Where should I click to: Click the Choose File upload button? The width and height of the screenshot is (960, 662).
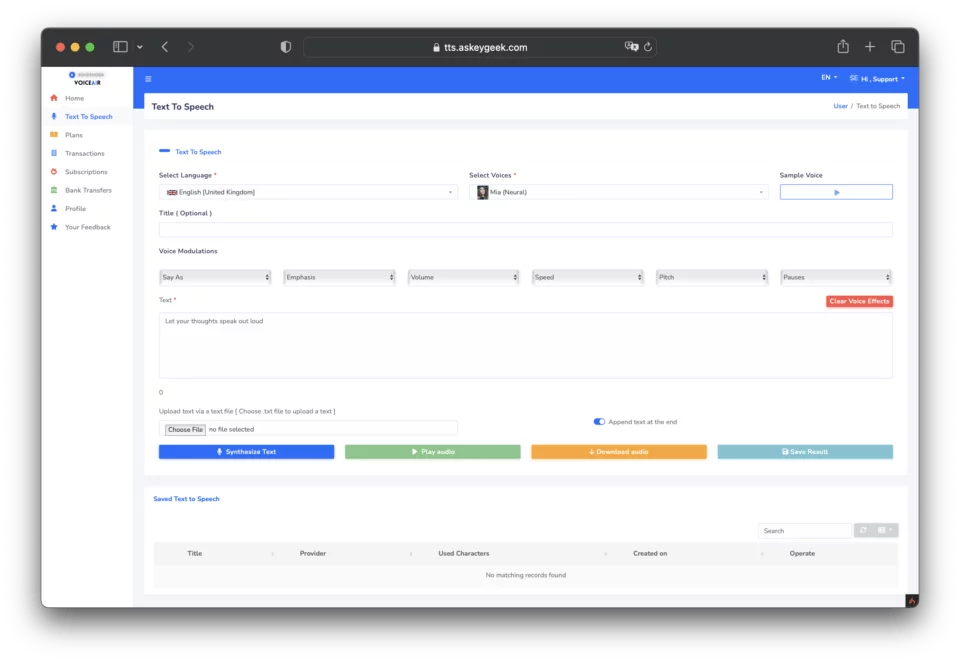[185, 430]
